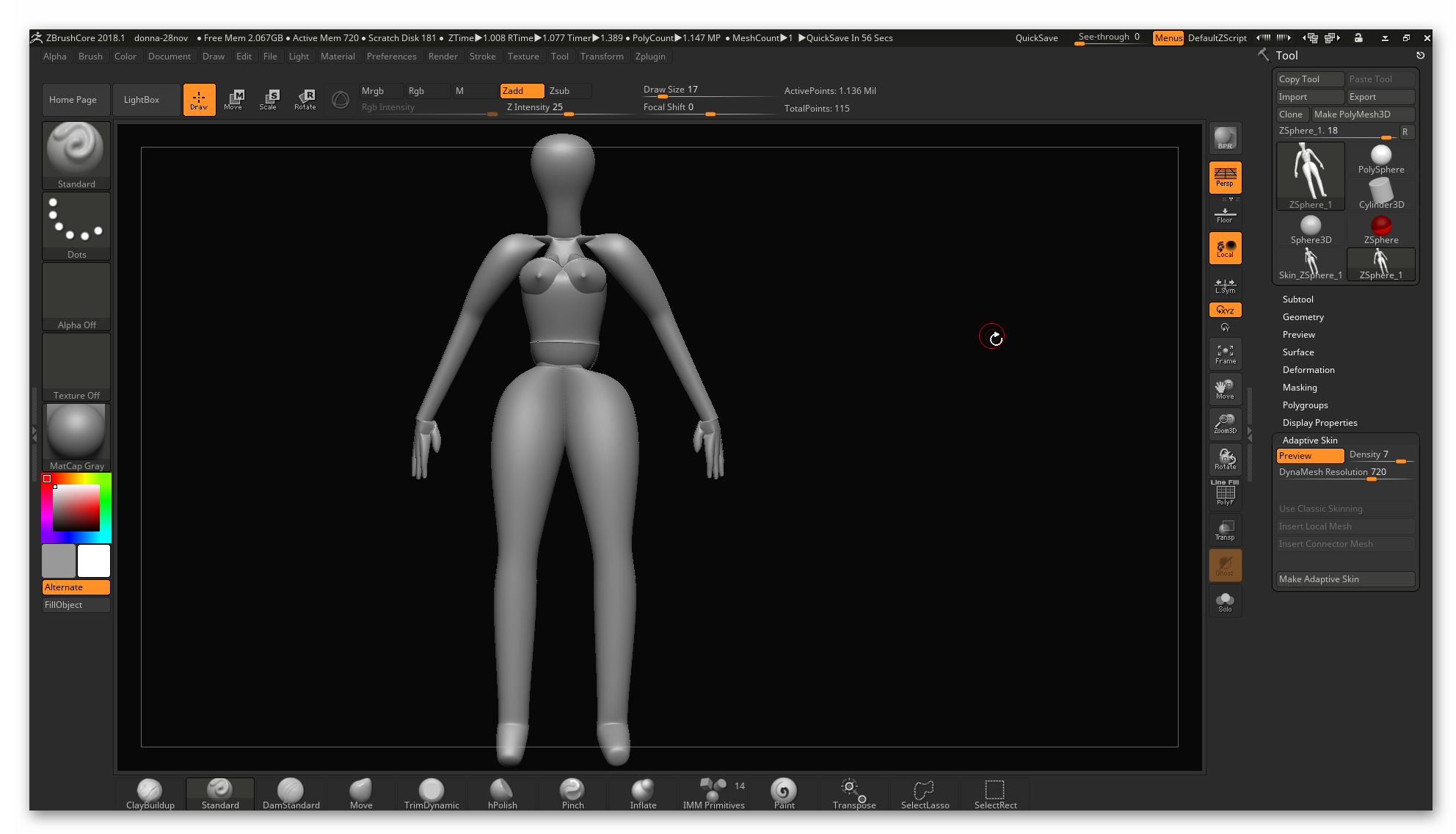The height and width of the screenshot is (834, 1456).
Task: Open the Render menu
Action: (443, 57)
